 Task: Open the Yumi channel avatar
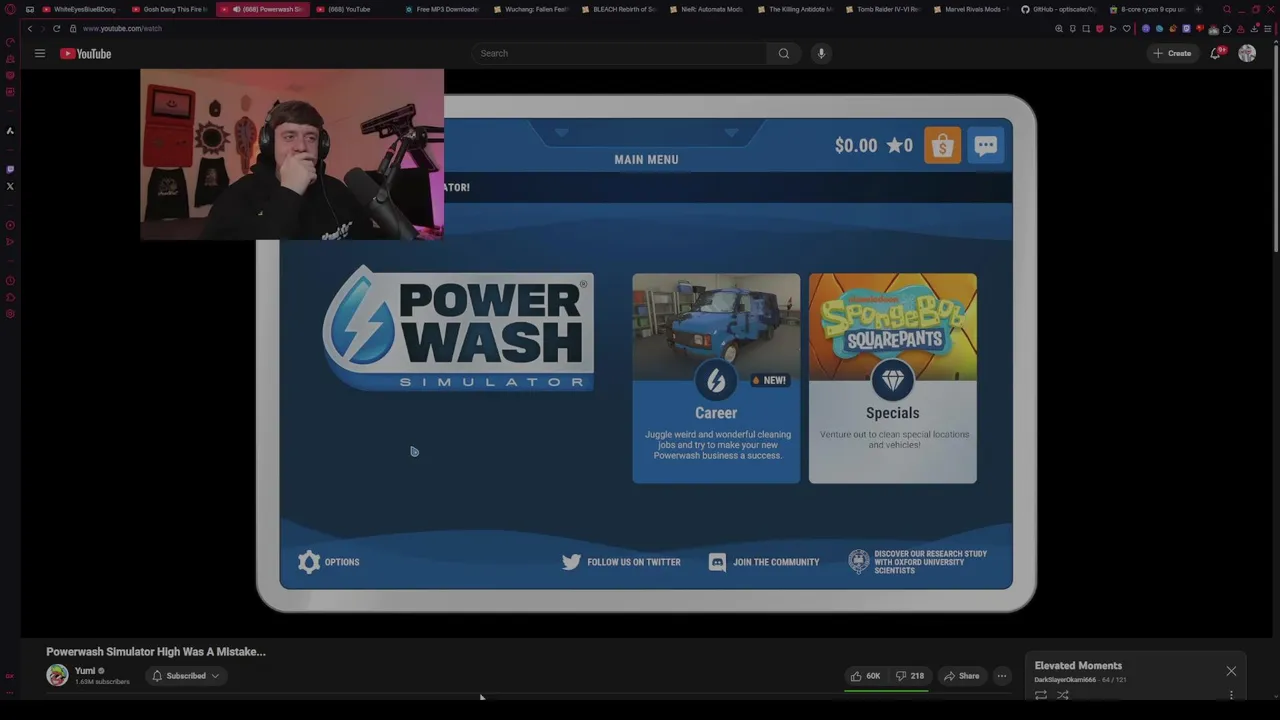(x=57, y=675)
